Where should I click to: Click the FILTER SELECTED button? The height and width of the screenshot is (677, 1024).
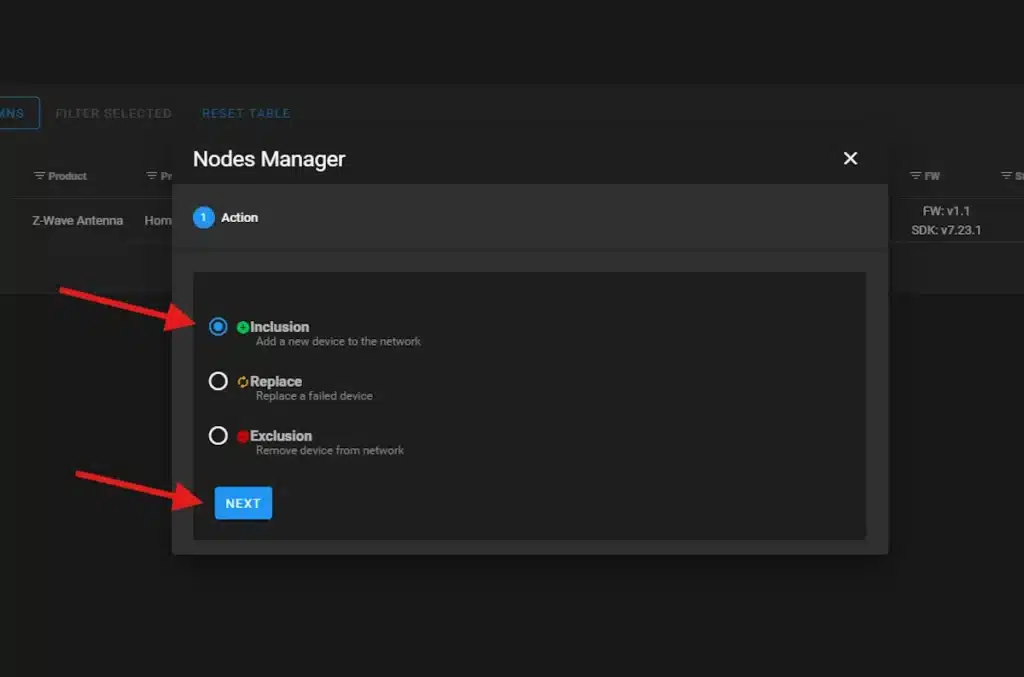[114, 114]
